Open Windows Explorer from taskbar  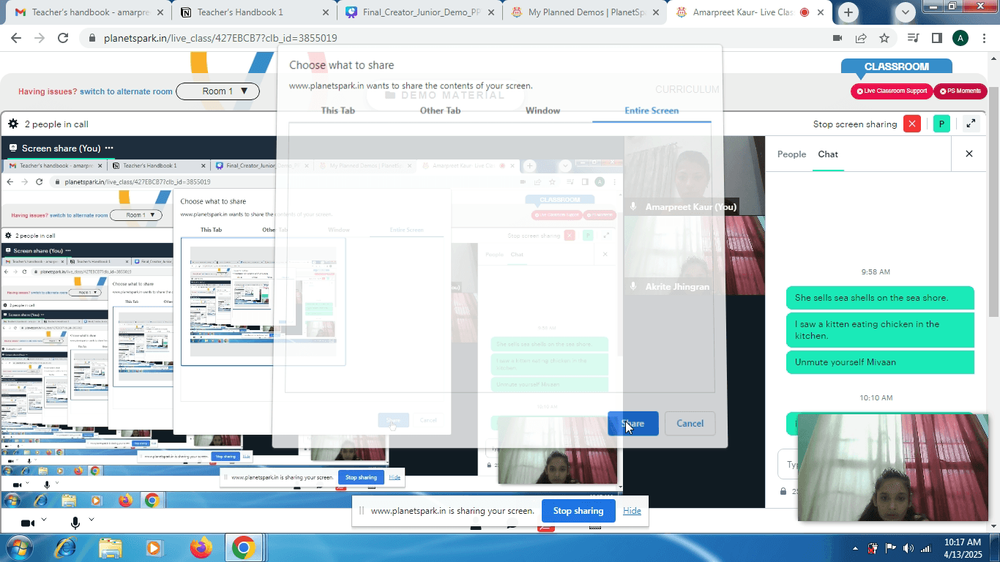point(110,548)
